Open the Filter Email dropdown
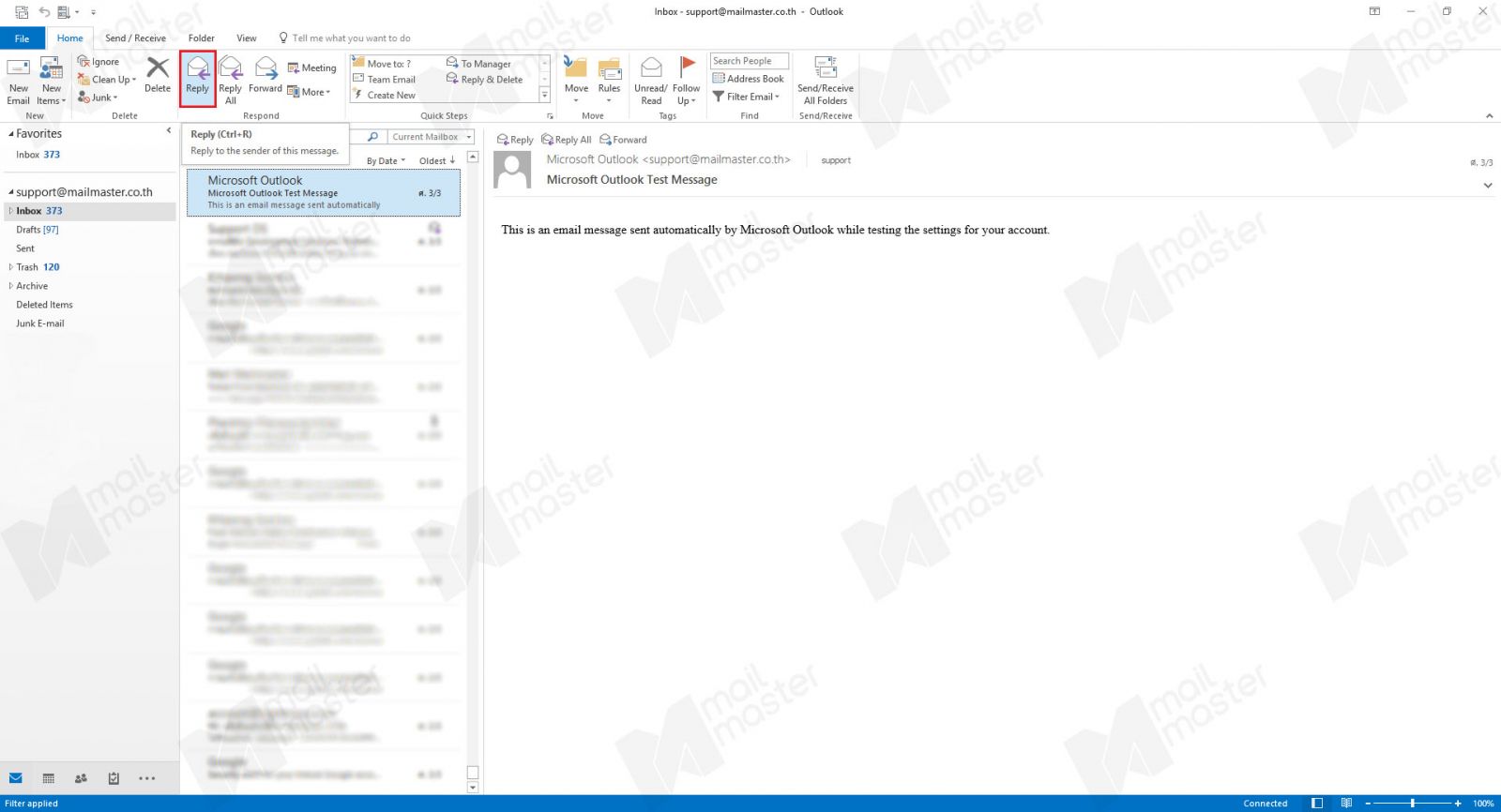This screenshot has width=1501, height=812. 747,97
